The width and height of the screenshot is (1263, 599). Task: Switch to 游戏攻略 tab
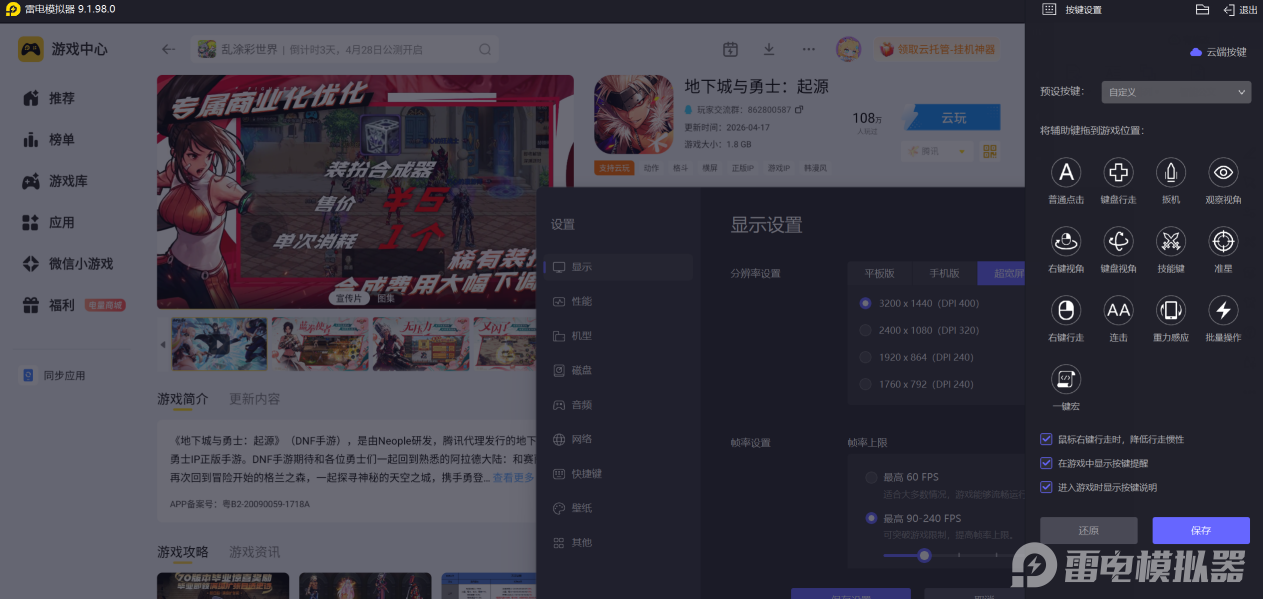183,552
